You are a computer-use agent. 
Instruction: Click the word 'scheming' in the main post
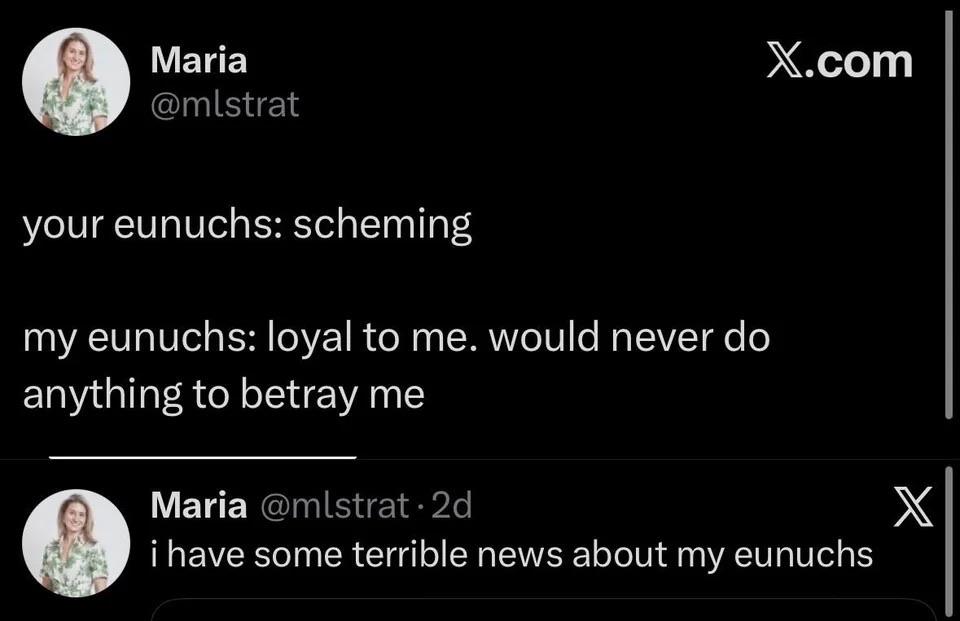(x=383, y=225)
